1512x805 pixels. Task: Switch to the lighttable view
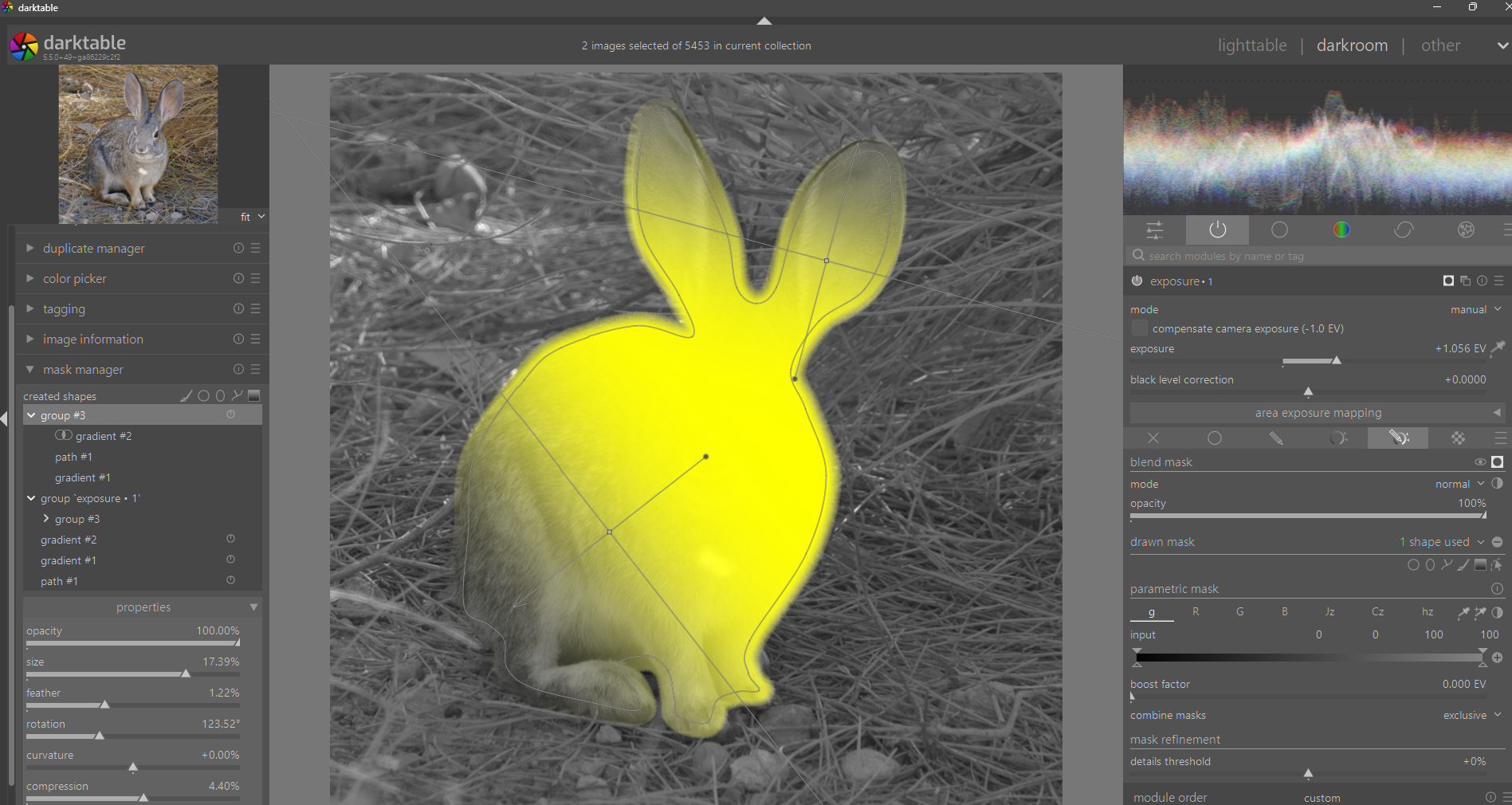(1251, 45)
